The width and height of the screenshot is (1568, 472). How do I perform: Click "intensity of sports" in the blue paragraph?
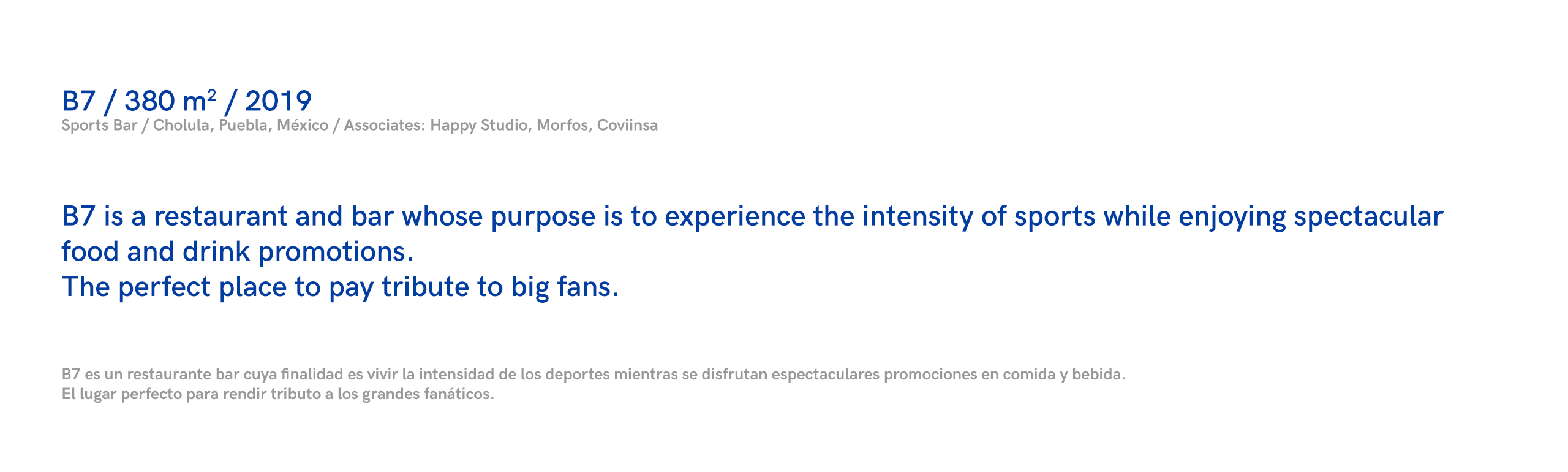coord(979,216)
